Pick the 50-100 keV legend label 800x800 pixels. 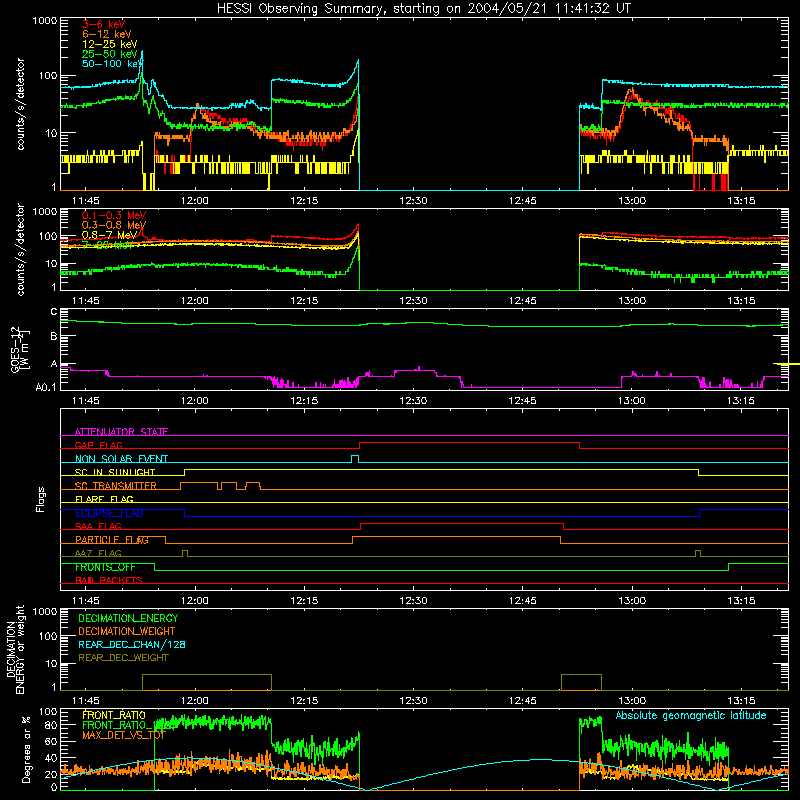click(x=112, y=64)
